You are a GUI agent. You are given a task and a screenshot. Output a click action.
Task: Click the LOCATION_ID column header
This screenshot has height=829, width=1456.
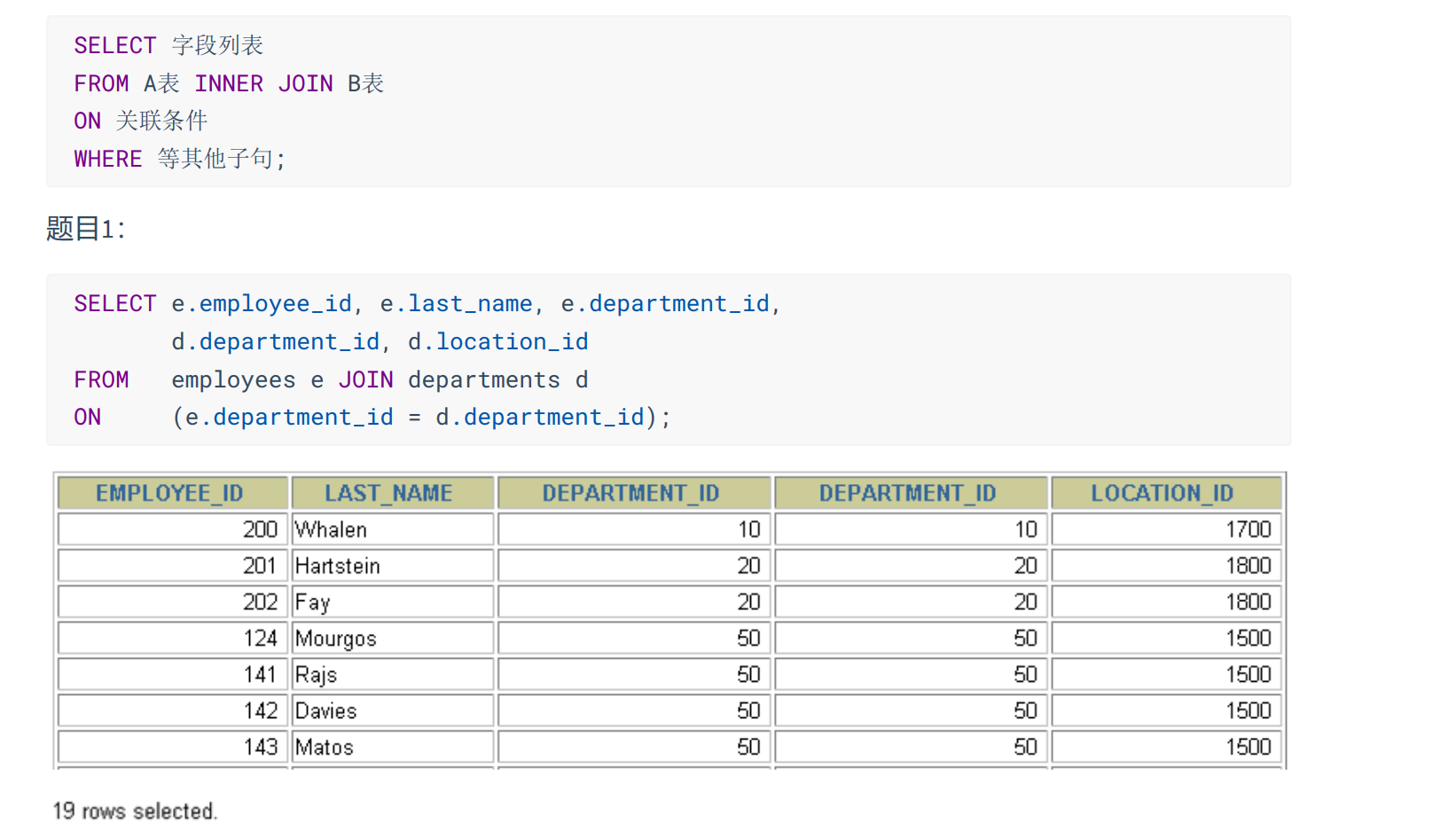coord(1166,493)
